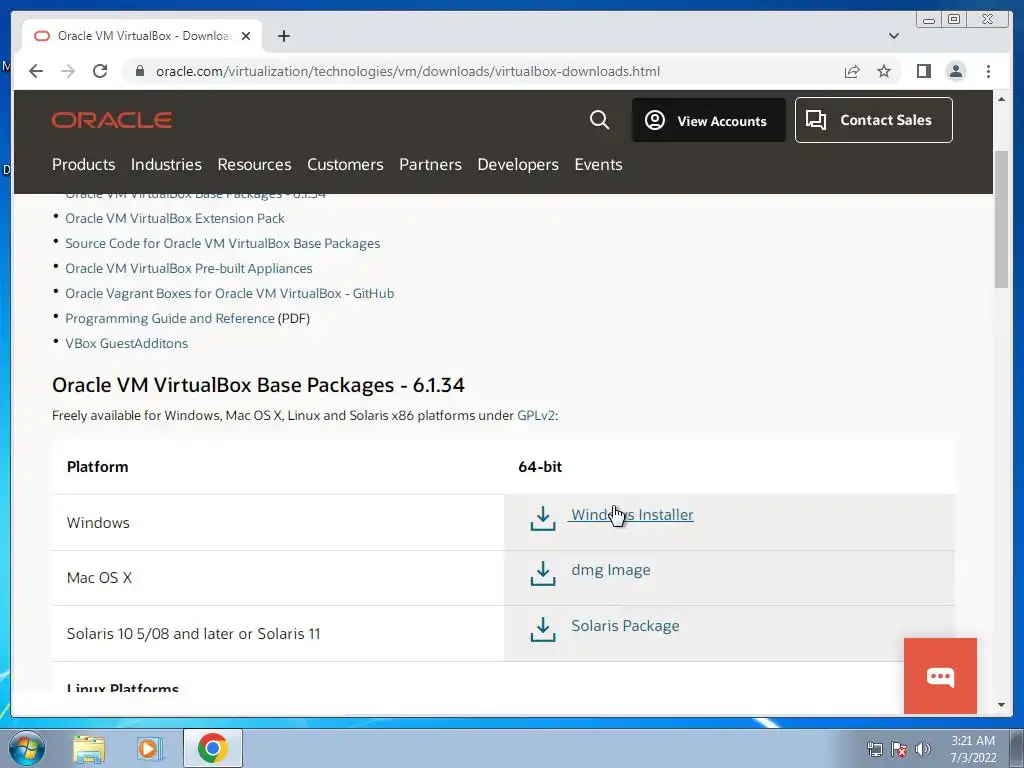Click the Chrome taskbar icon

click(x=213, y=748)
